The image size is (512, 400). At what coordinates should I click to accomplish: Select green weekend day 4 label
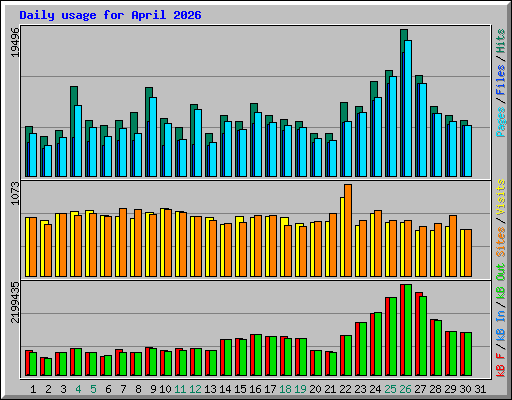pyautogui.click(x=78, y=389)
